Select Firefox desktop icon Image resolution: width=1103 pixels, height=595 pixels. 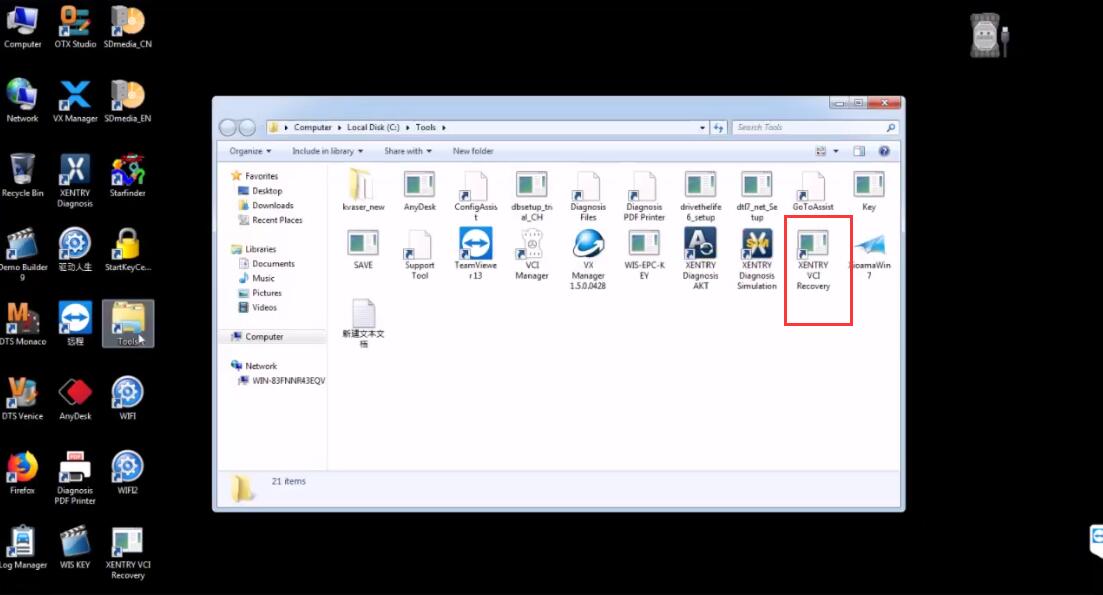[x=23, y=473]
